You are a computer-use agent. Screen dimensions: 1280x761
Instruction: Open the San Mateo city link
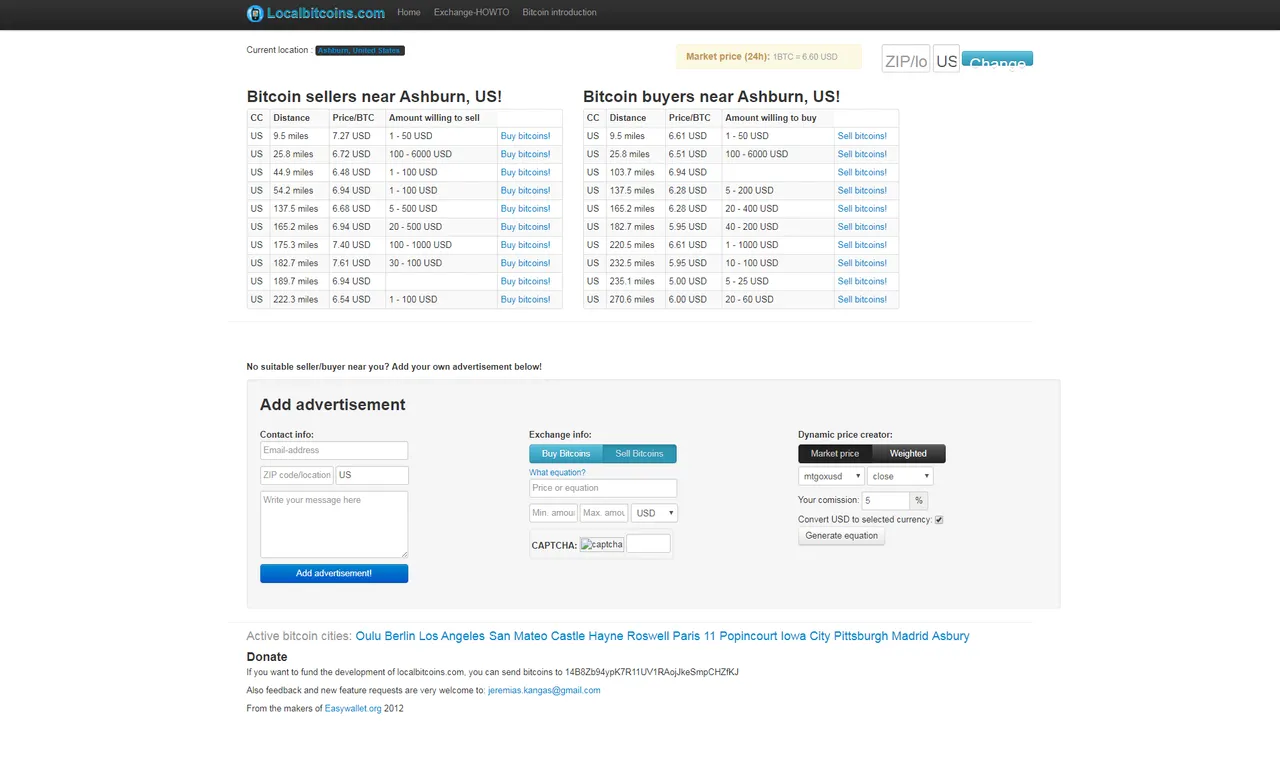tap(518, 636)
